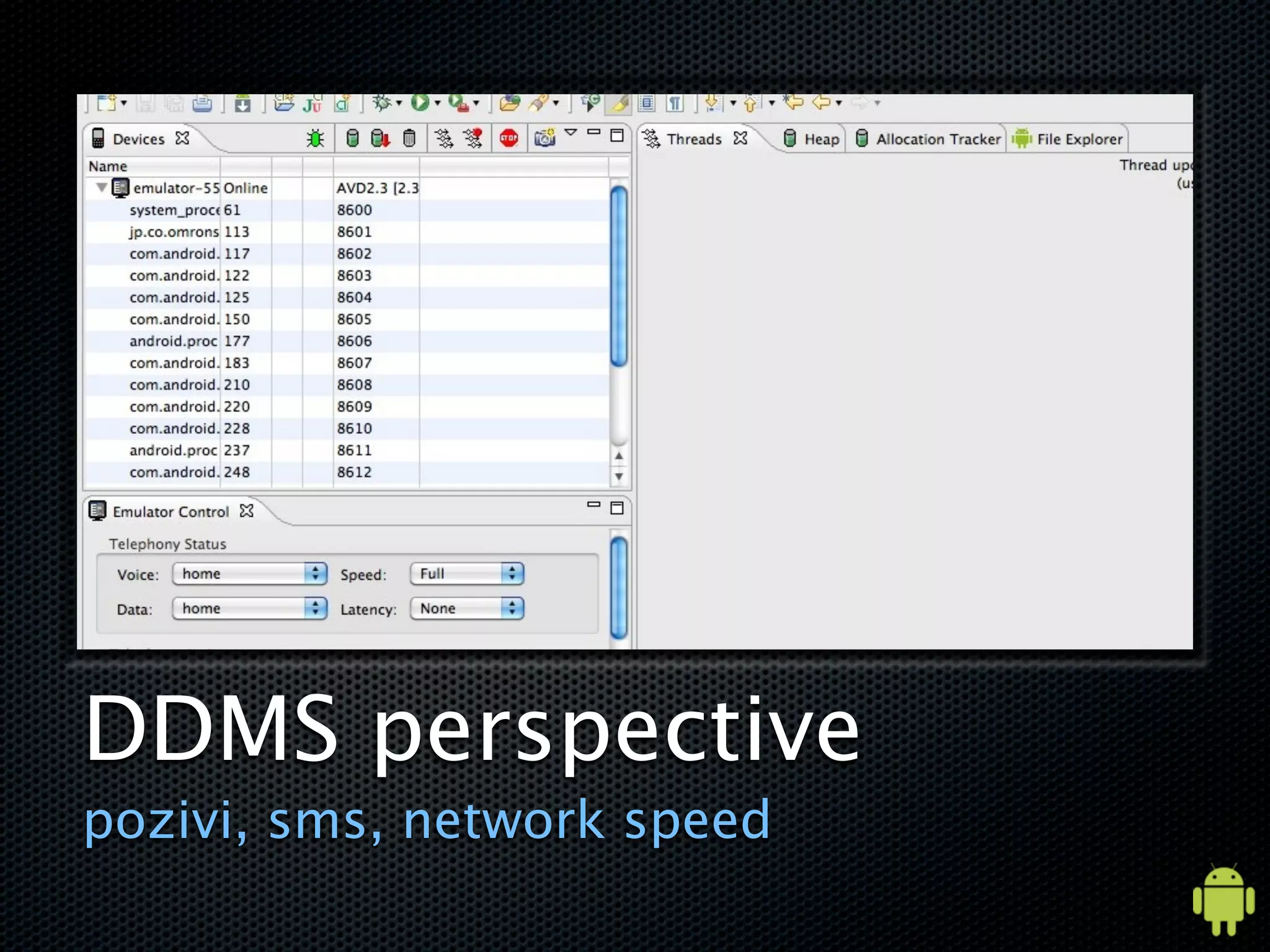The image size is (1270, 952).
Task: Click the Last Edit Location arrow icon
Action: (x=793, y=102)
